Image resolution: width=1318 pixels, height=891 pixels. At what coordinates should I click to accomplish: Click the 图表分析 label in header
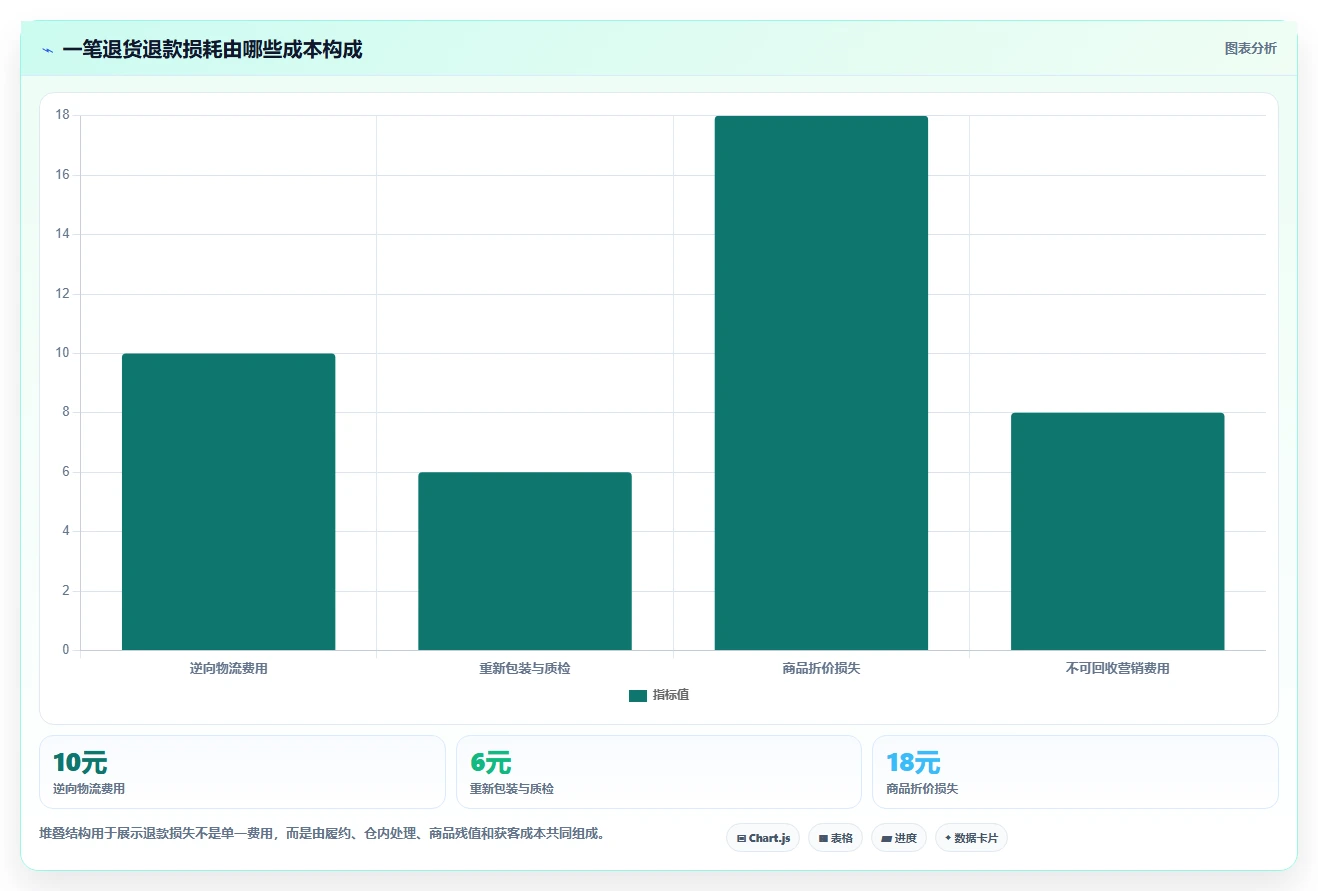pyautogui.click(x=1250, y=48)
